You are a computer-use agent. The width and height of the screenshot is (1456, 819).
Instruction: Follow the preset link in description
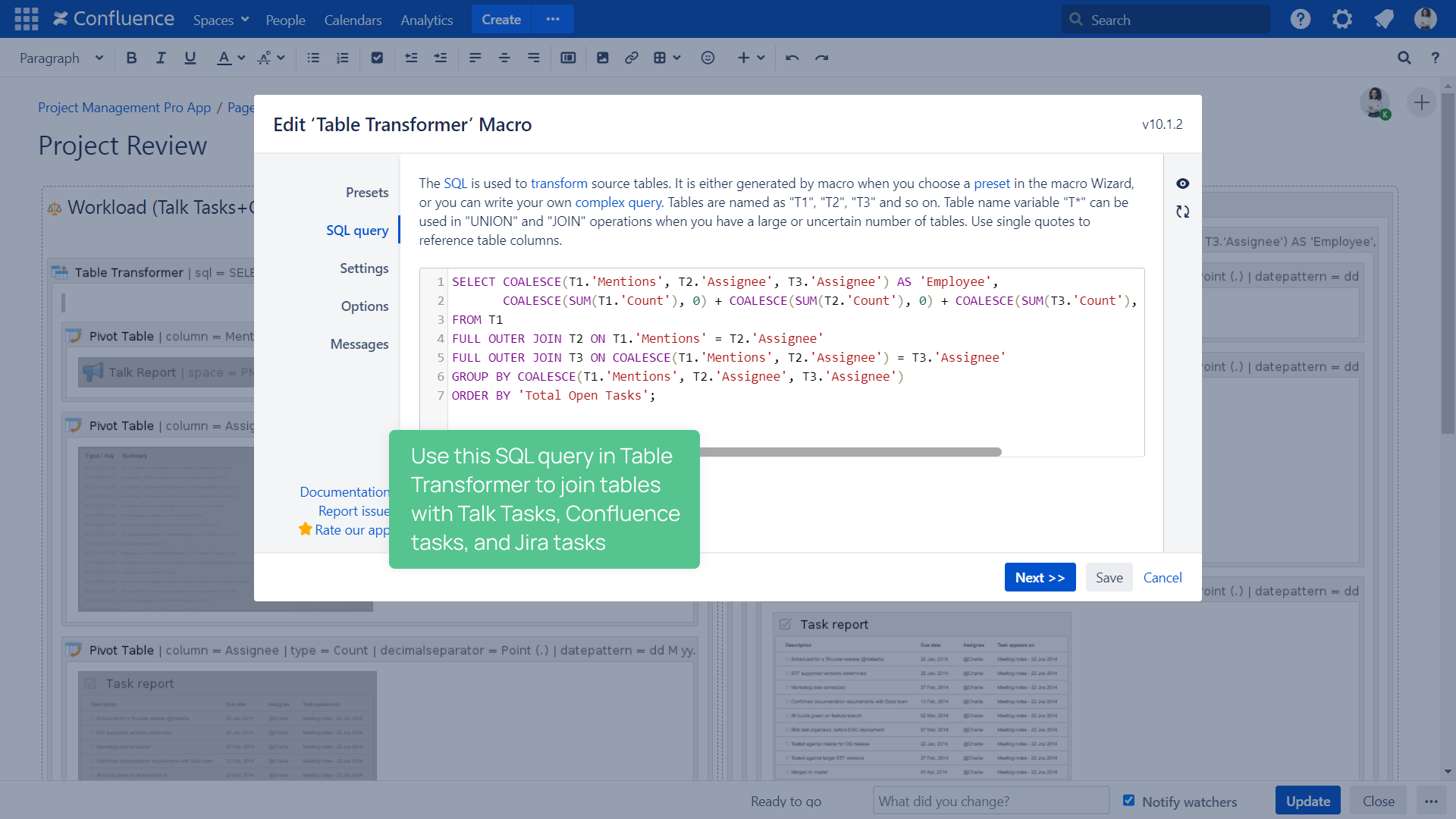[991, 184]
